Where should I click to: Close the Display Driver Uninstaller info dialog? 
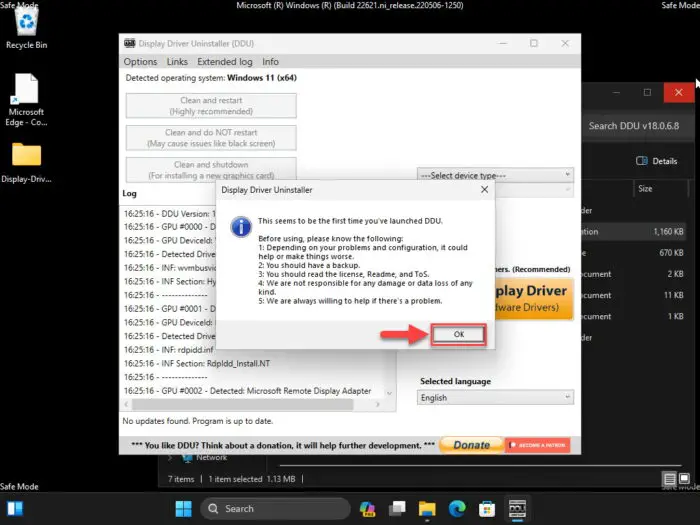[484, 190]
